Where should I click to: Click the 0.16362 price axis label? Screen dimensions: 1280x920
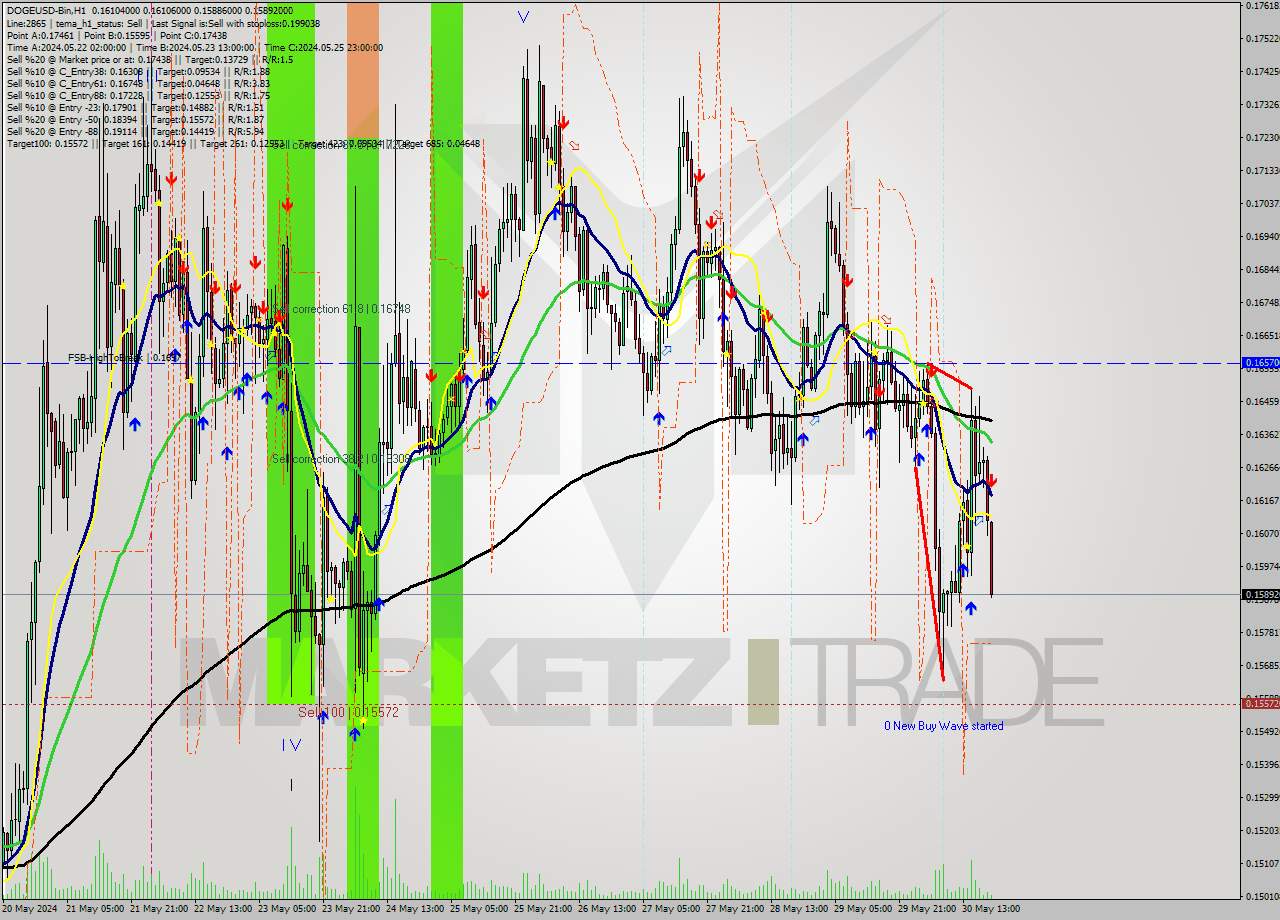1261,434
